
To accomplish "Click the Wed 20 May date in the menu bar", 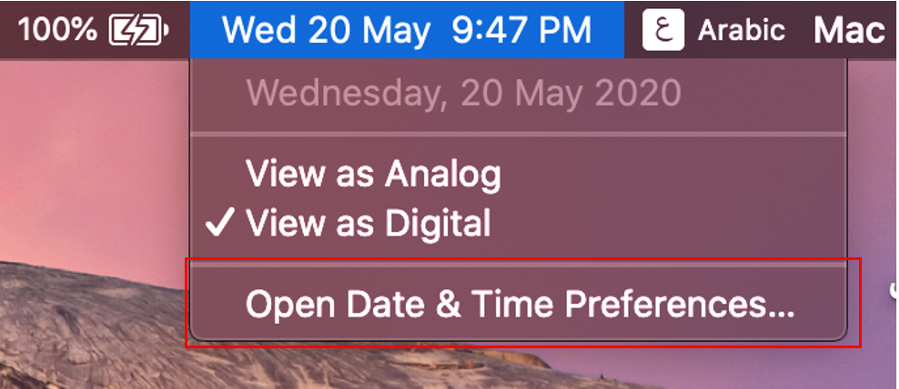I will [326, 30].
